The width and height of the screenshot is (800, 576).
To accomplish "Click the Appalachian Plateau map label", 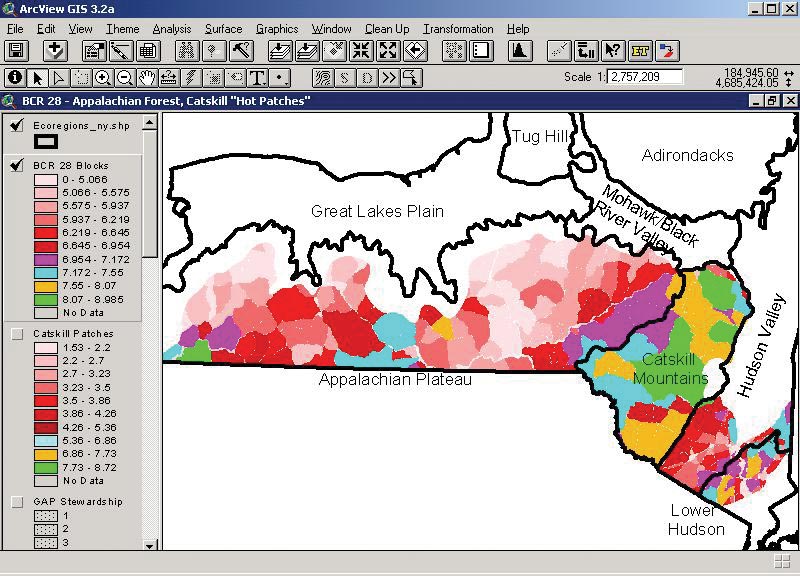I will click(395, 380).
